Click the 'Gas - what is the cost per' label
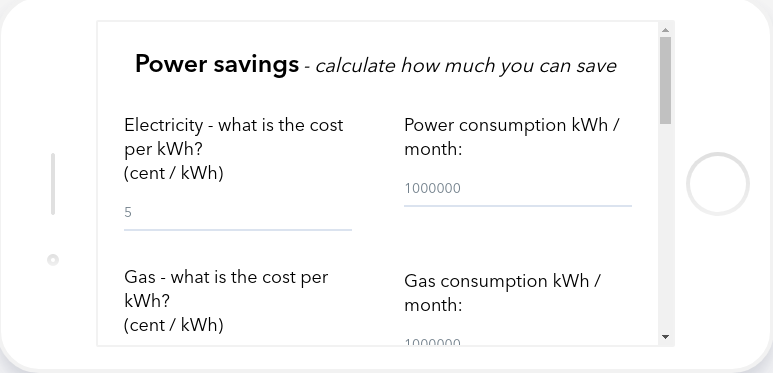 (x=226, y=277)
